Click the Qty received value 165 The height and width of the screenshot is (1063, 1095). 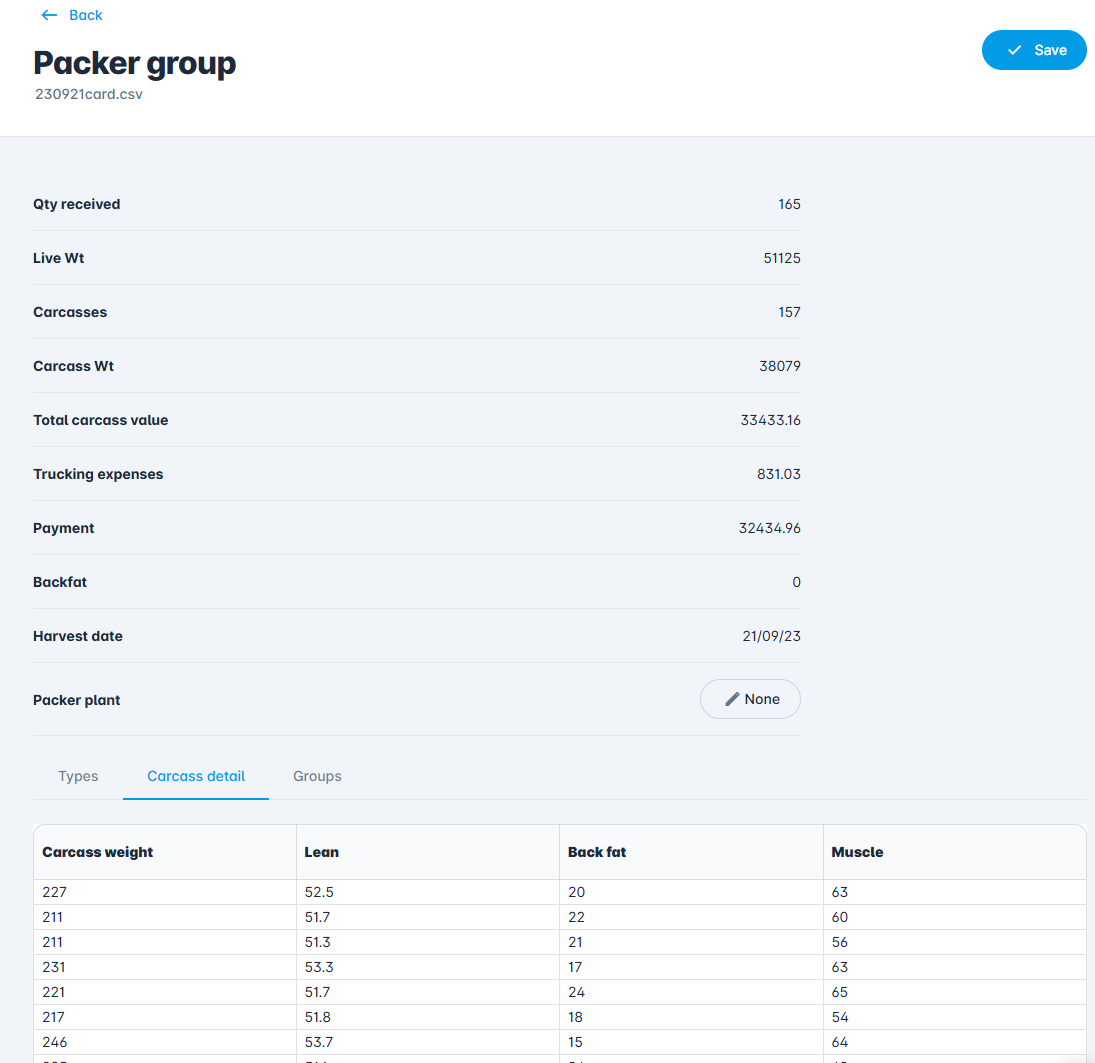click(x=789, y=204)
